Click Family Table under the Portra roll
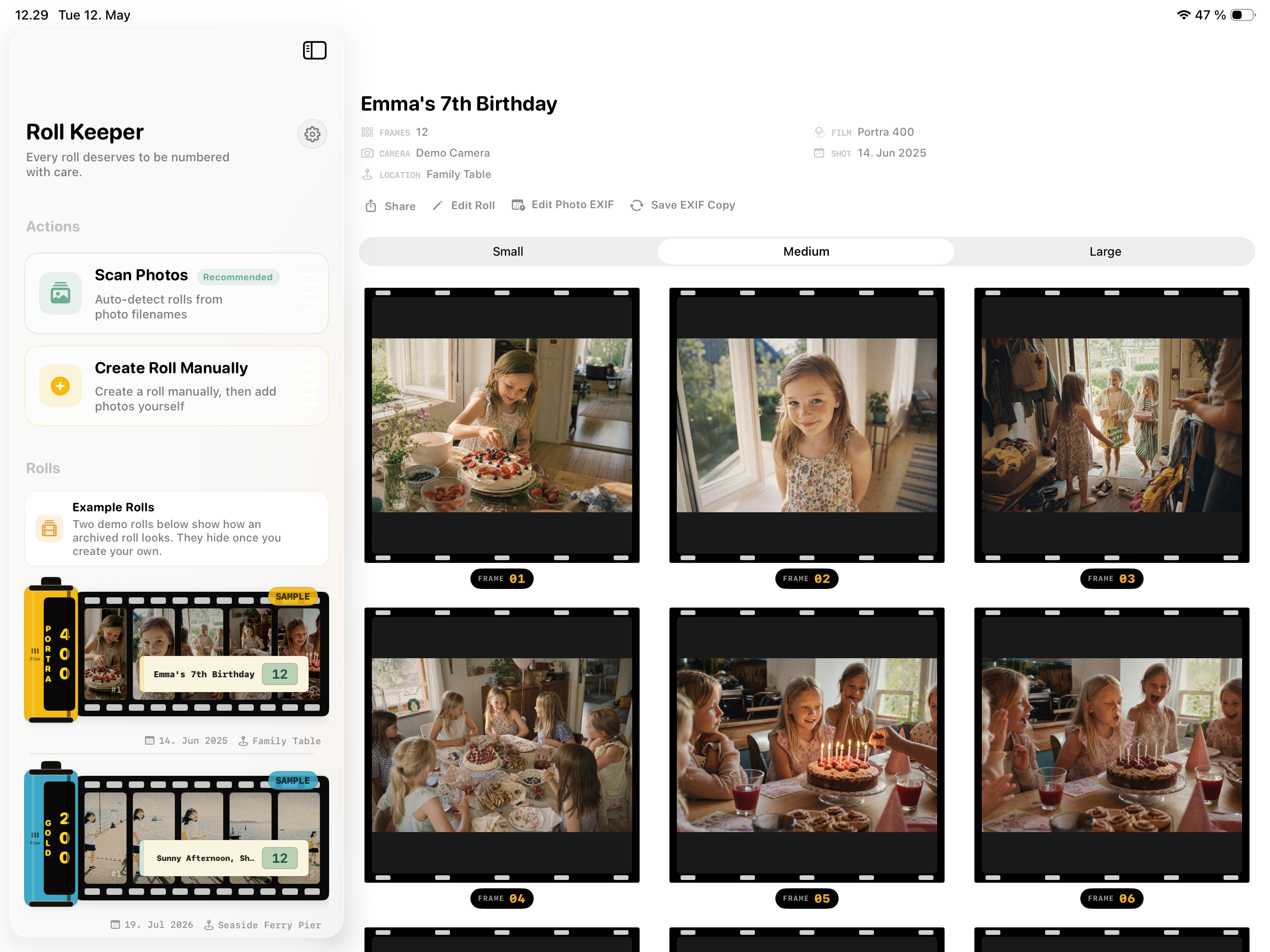The image size is (1270, 952). 286,741
